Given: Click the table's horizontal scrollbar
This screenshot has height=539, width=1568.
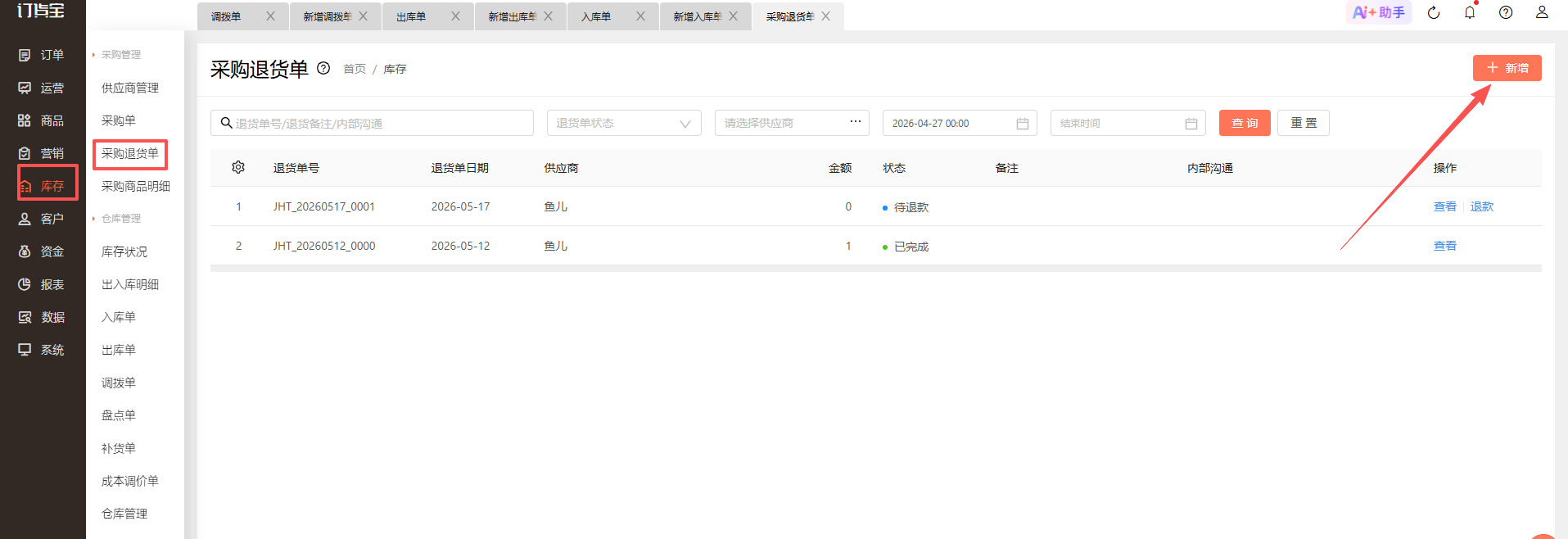Looking at the screenshot, I should pyautogui.click(x=876, y=268).
